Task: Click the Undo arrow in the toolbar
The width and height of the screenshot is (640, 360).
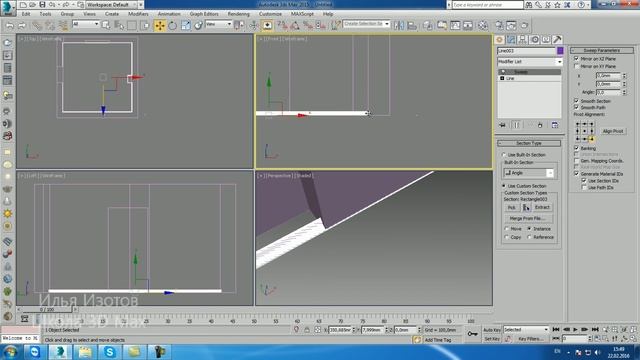Action: pyautogui.click(x=9, y=25)
